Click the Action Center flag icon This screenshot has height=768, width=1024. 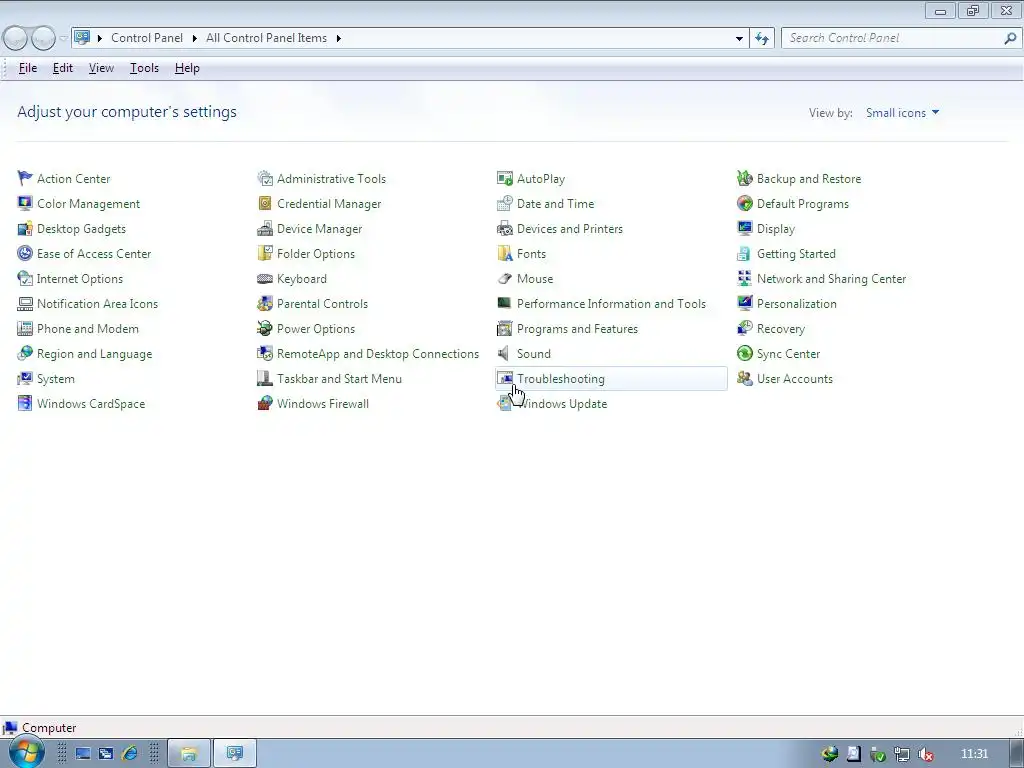click(x=25, y=178)
